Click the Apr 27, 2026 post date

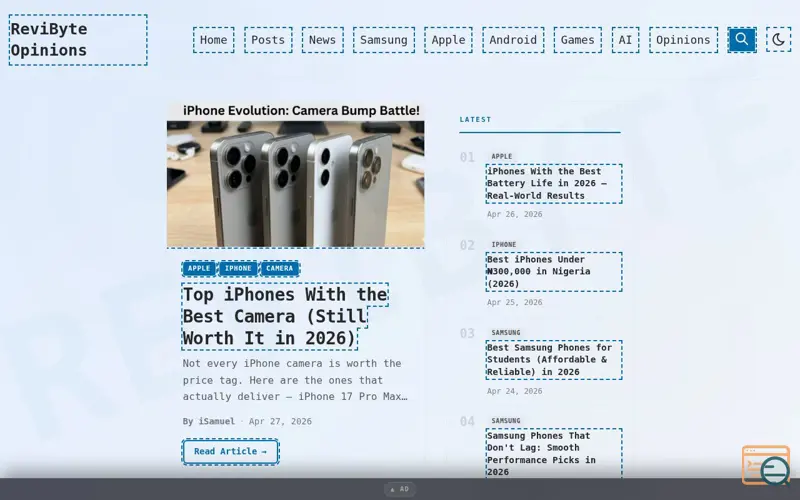[280, 421]
